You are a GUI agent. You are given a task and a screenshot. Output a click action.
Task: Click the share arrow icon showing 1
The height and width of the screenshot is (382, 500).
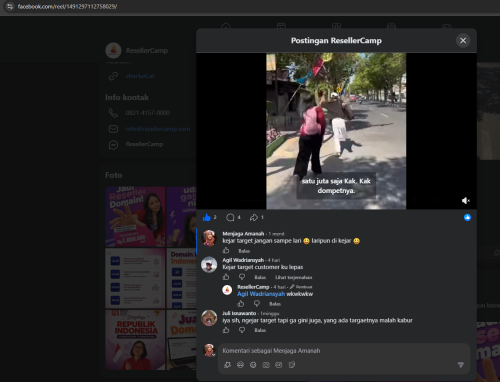(x=254, y=217)
